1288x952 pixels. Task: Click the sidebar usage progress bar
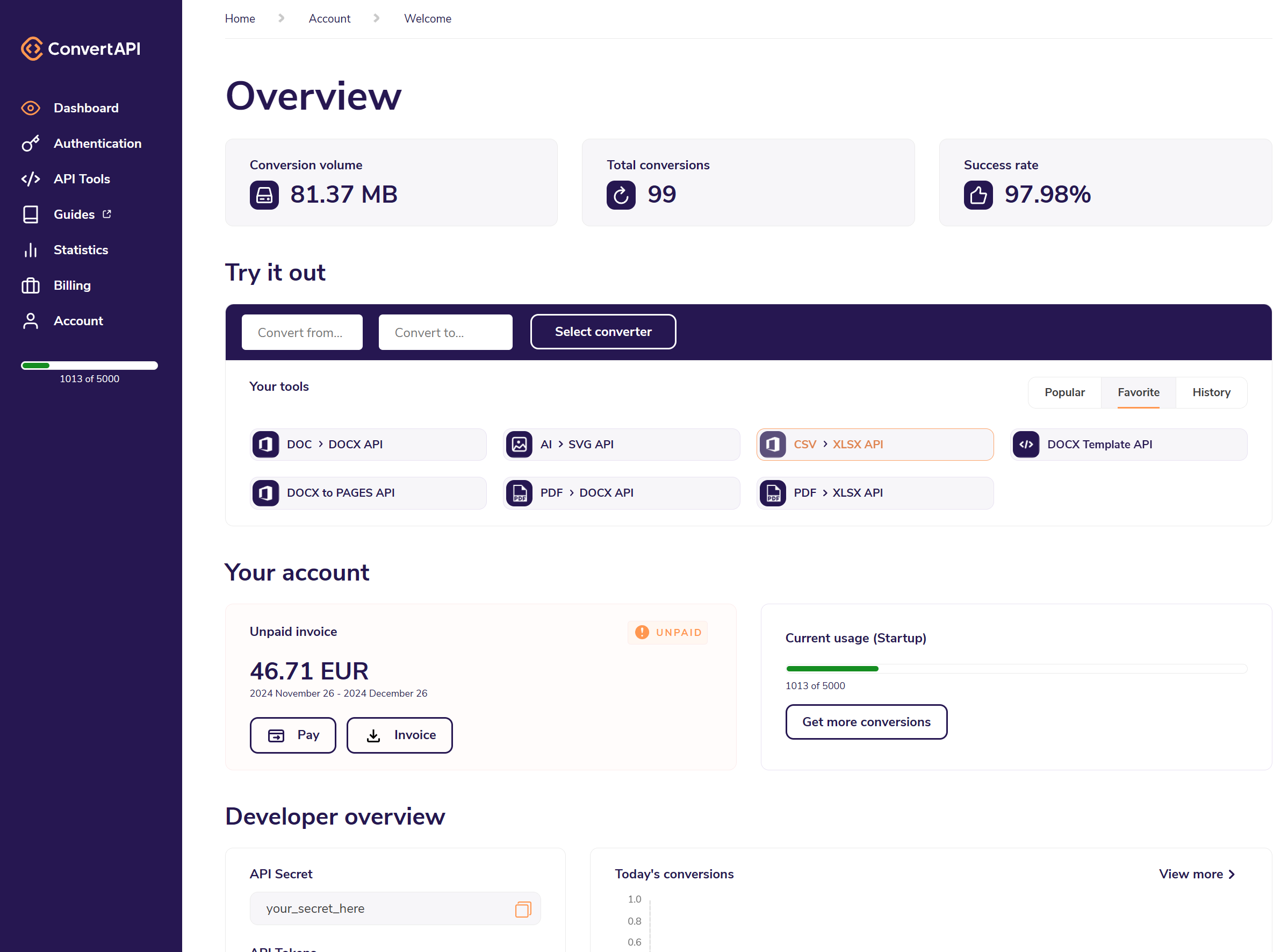click(89, 366)
